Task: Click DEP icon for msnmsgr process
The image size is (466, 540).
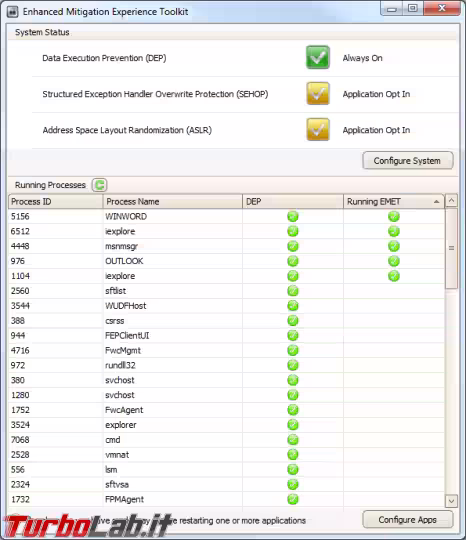Action: tap(293, 246)
